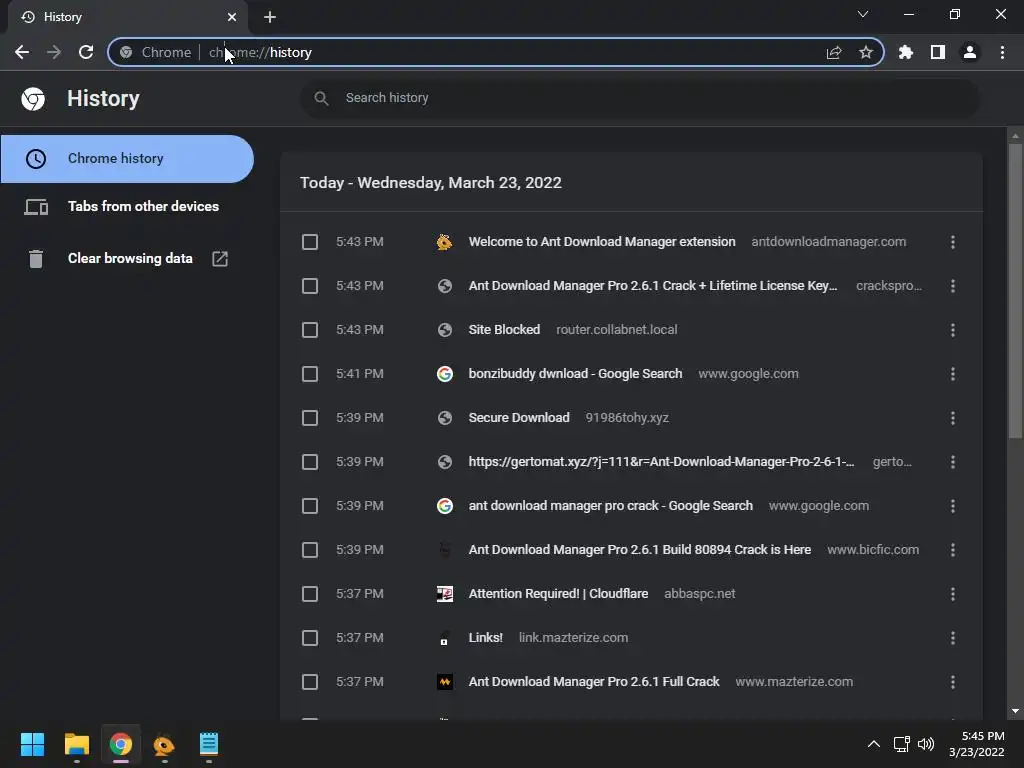This screenshot has height=768, width=1024.
Task: Click the Ant Download Manager taskbar icon
Action: pyautogui.click(x=164, y=744)
